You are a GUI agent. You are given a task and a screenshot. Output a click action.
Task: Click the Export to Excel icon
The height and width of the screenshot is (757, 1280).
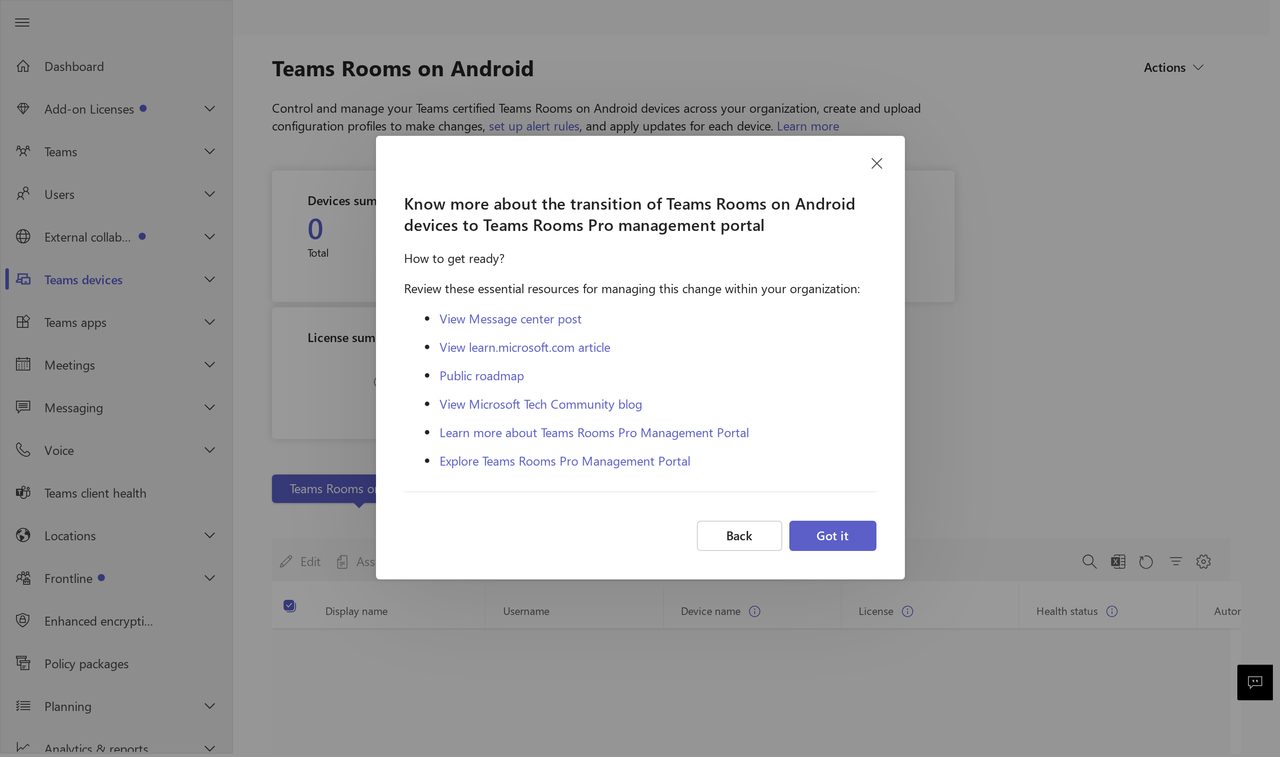(x=1118, y=562)
